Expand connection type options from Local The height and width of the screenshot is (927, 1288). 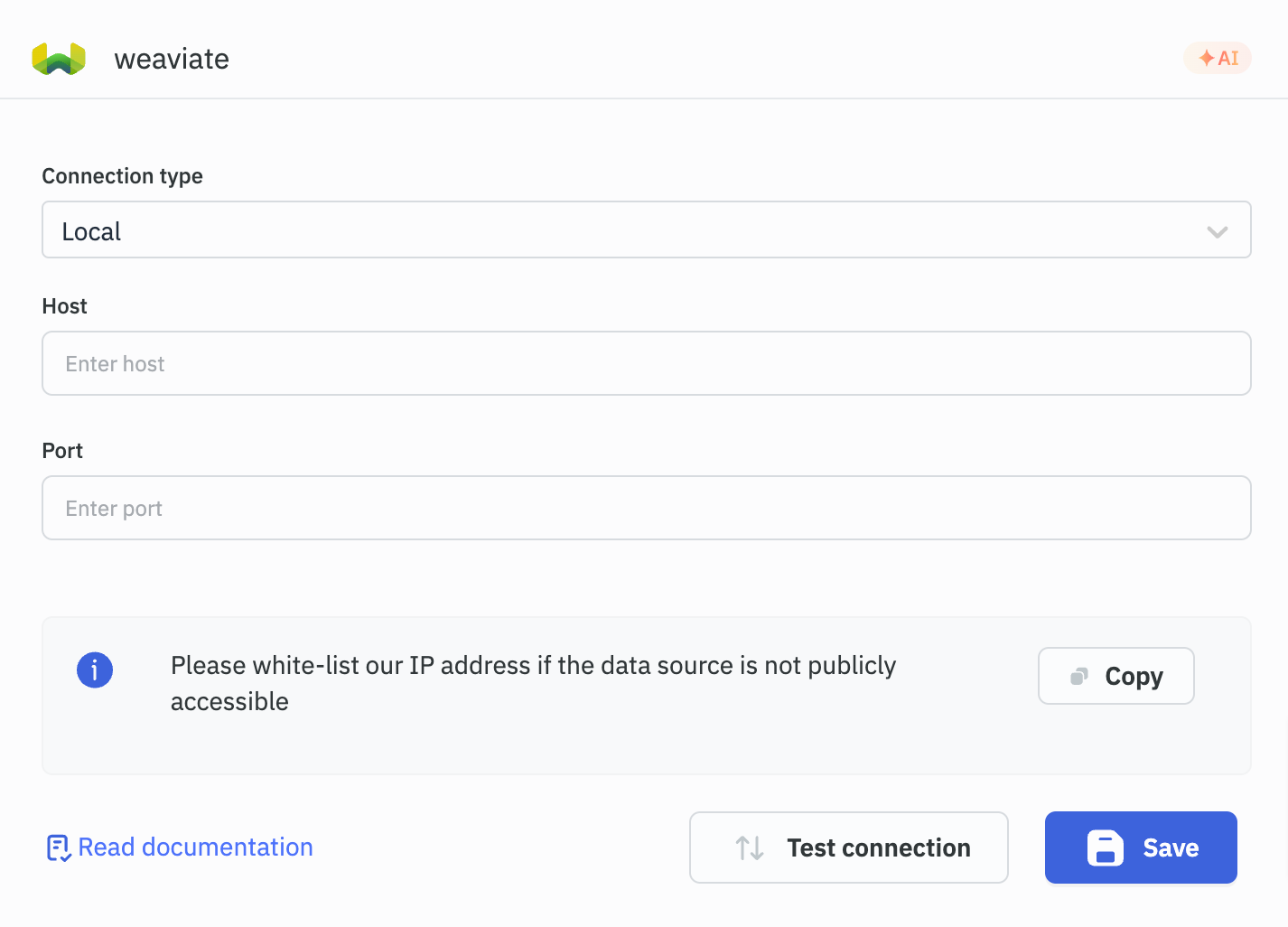645,230
